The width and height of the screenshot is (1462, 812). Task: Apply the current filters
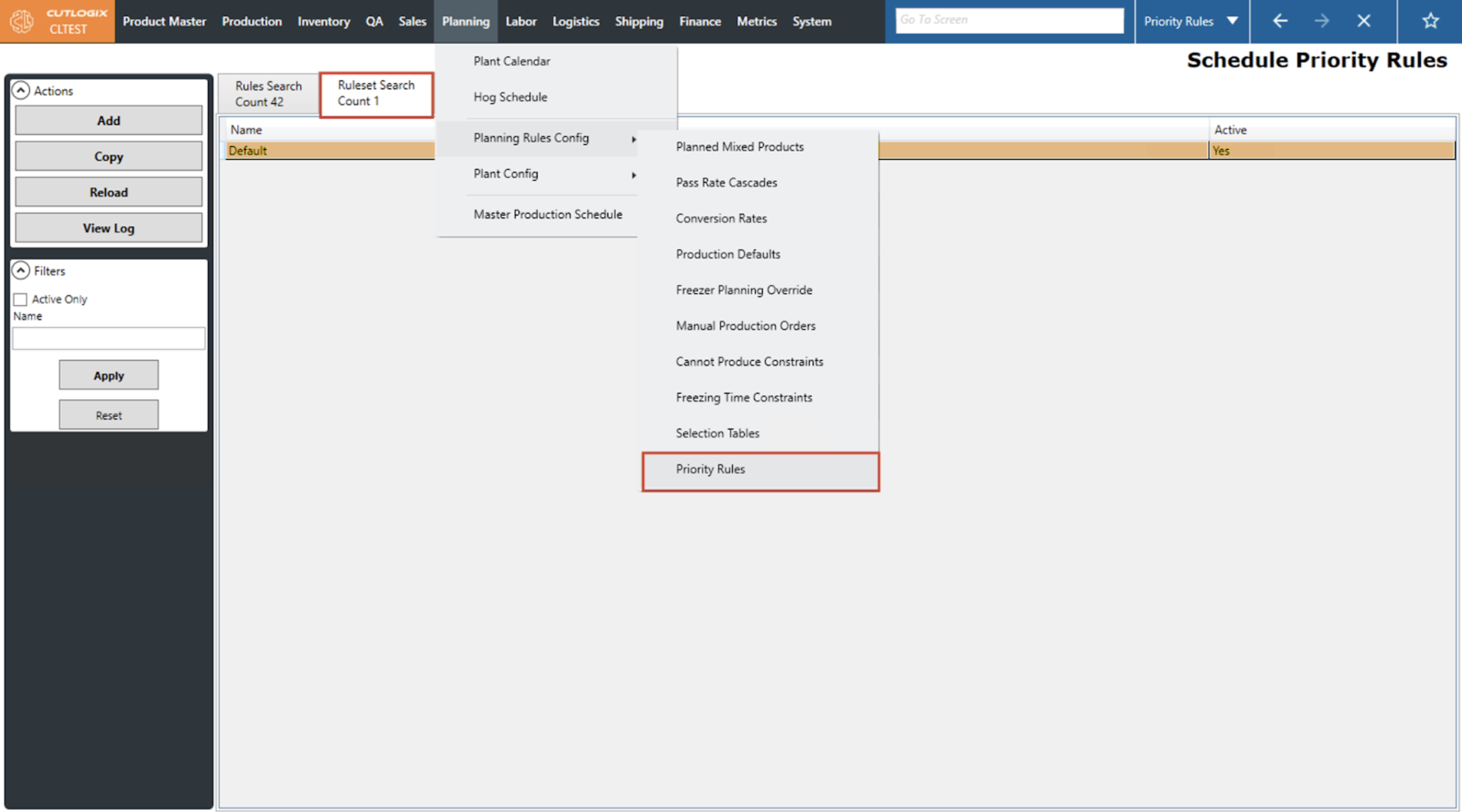click(x=109, y=375)
